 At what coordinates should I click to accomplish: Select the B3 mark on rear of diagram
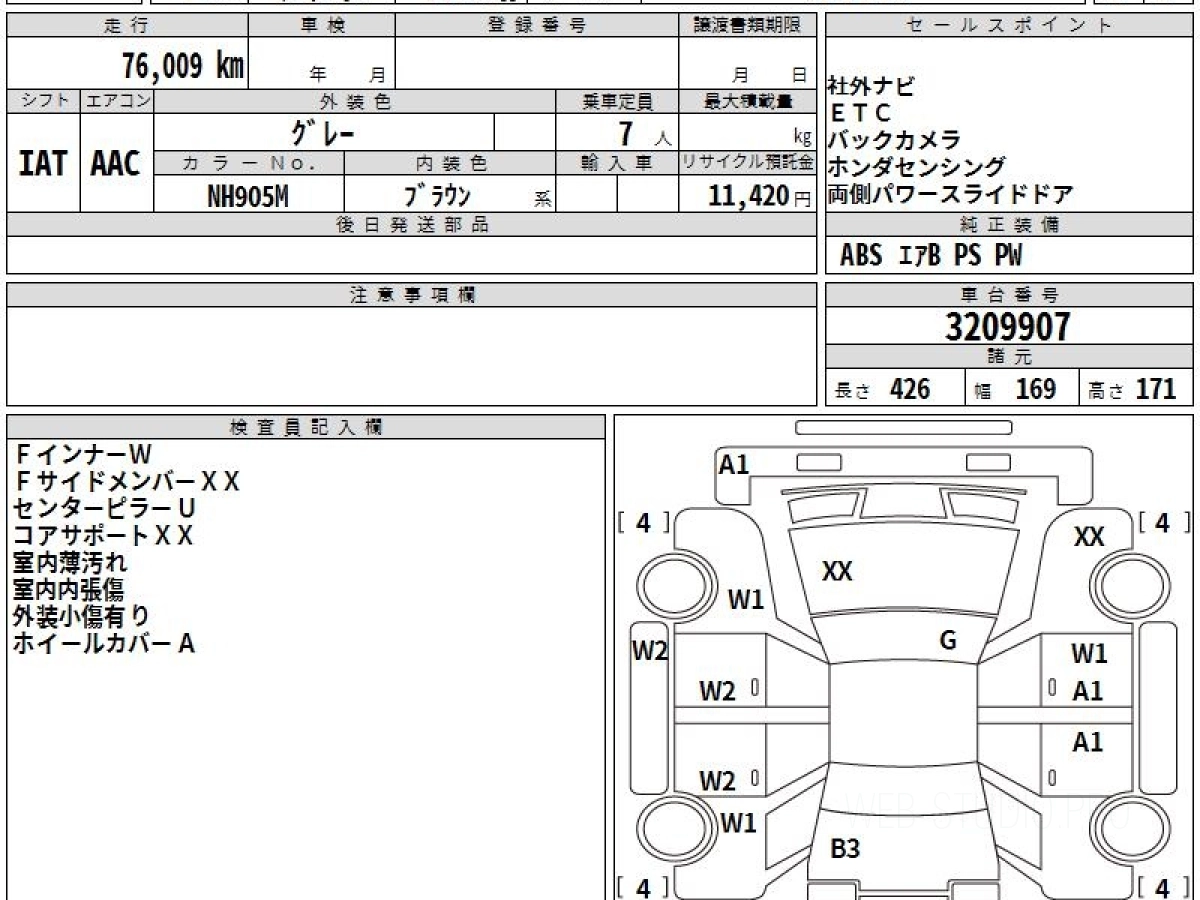point(845,849)
